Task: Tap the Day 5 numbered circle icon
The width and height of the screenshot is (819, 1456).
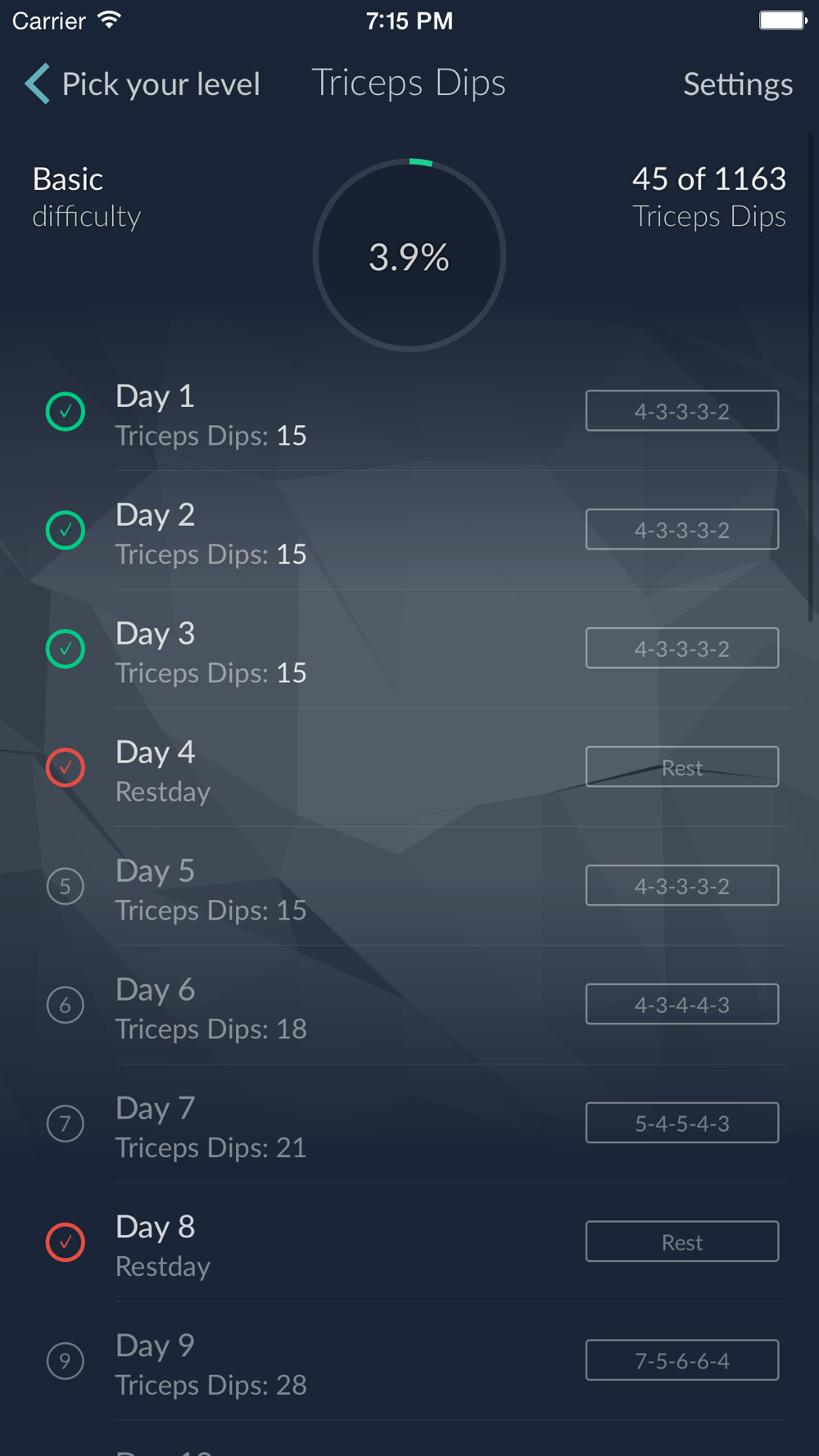Action: pyautogui.click(x=66, y=886)
